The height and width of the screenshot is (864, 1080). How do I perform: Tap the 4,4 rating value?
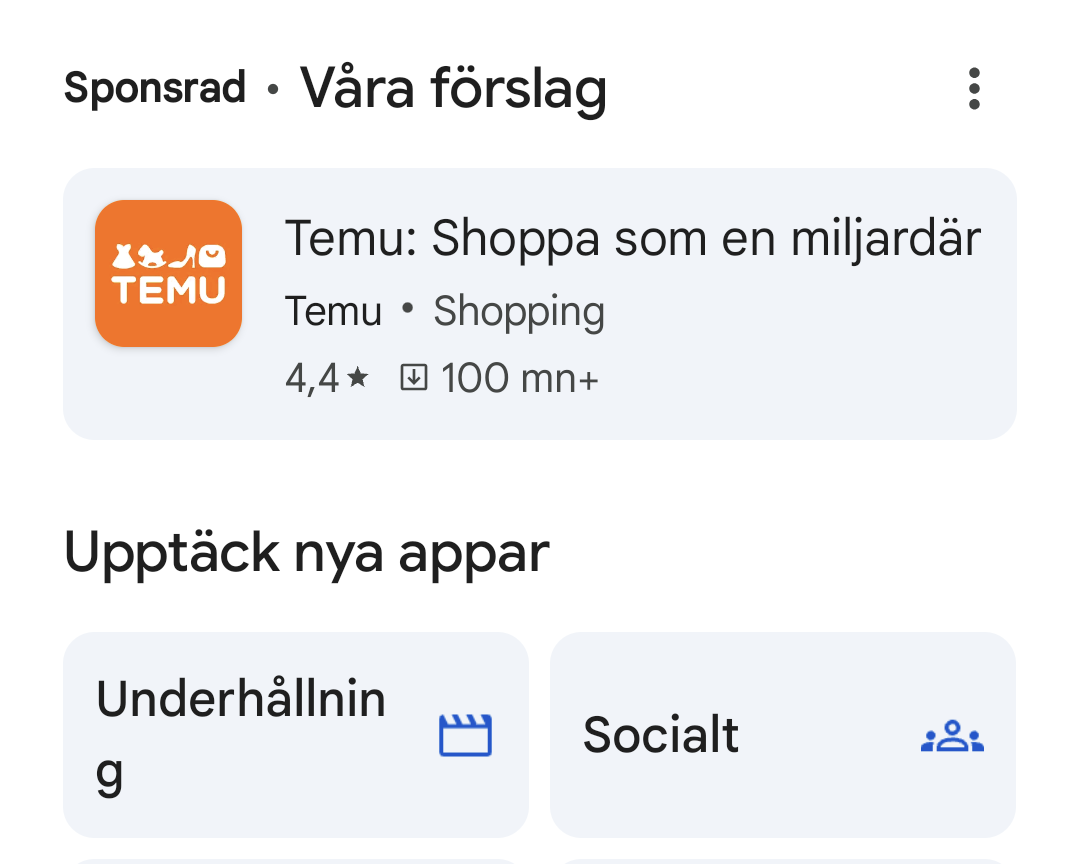312,377
